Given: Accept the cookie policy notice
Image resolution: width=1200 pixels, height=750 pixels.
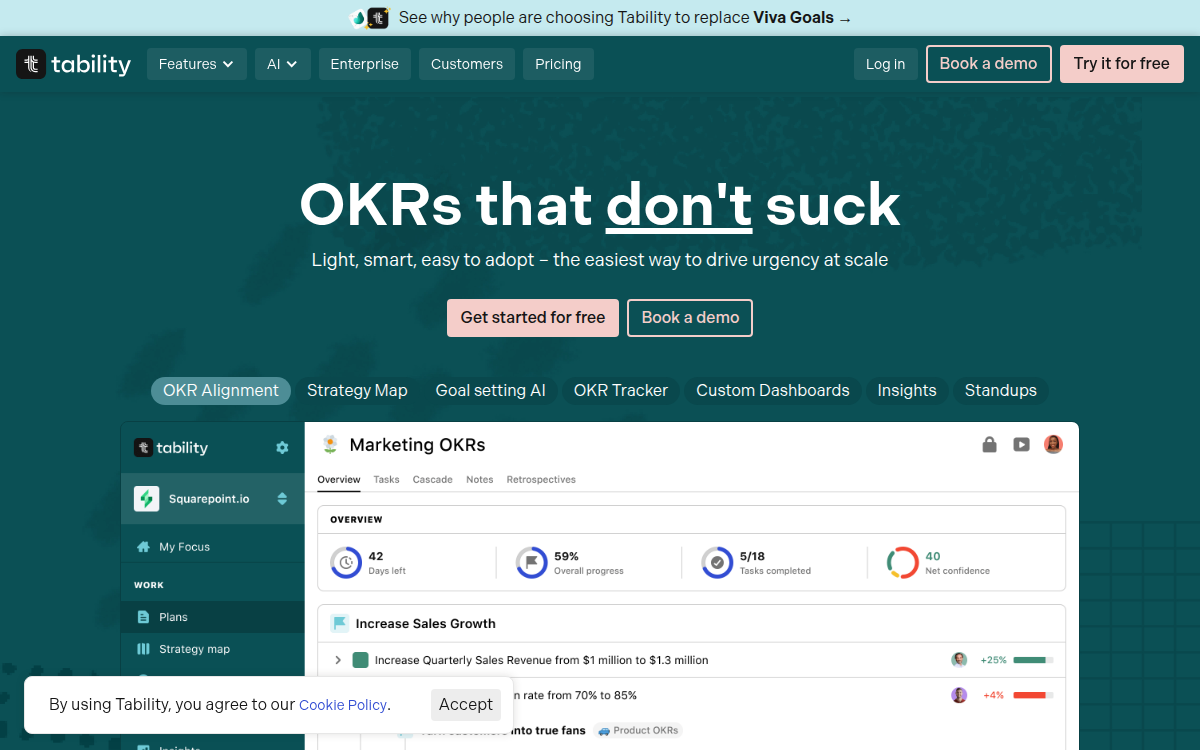Looking at the screenshot, I should (x=466, y=704).
